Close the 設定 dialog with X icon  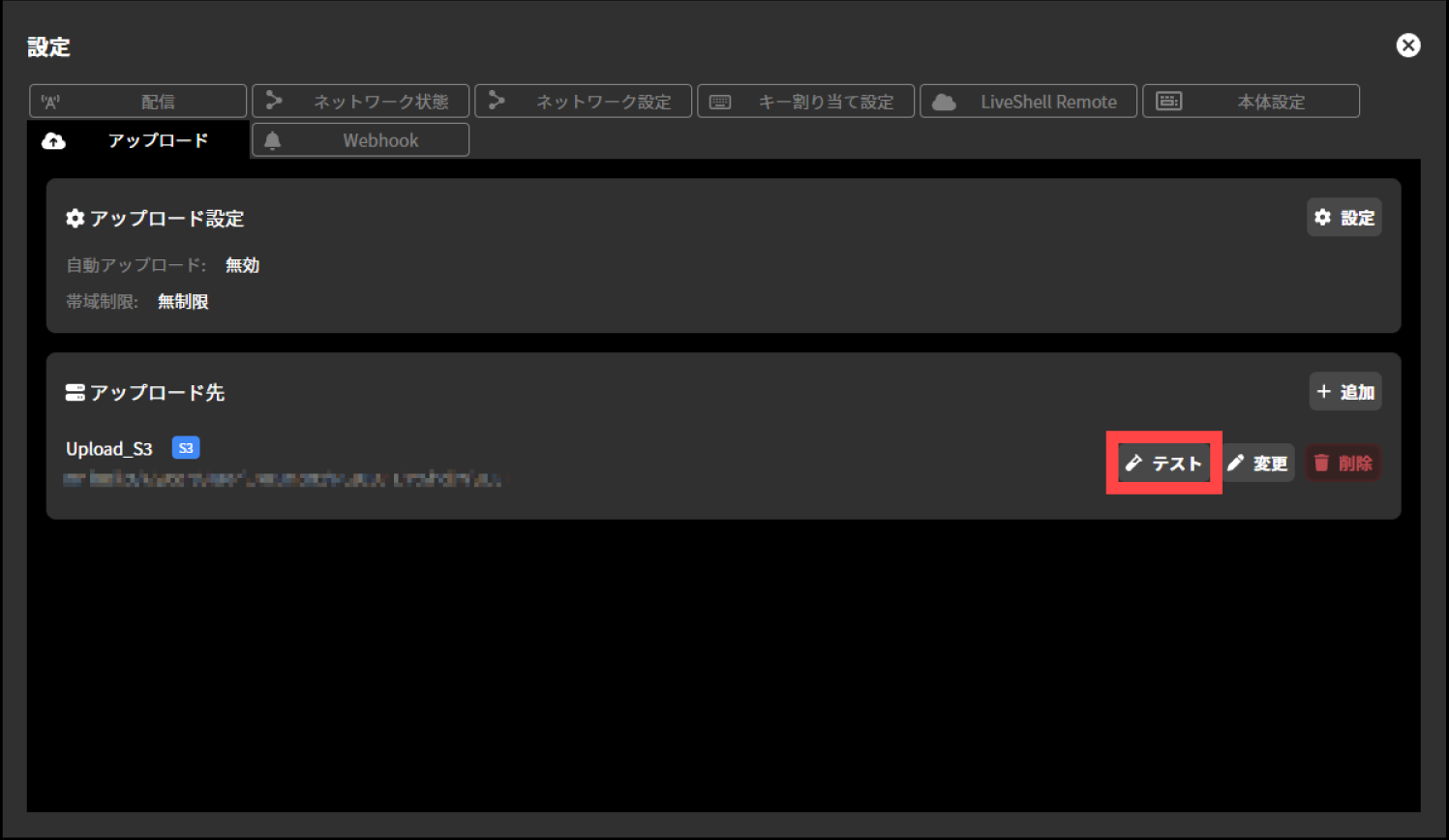pos(1408,45)
